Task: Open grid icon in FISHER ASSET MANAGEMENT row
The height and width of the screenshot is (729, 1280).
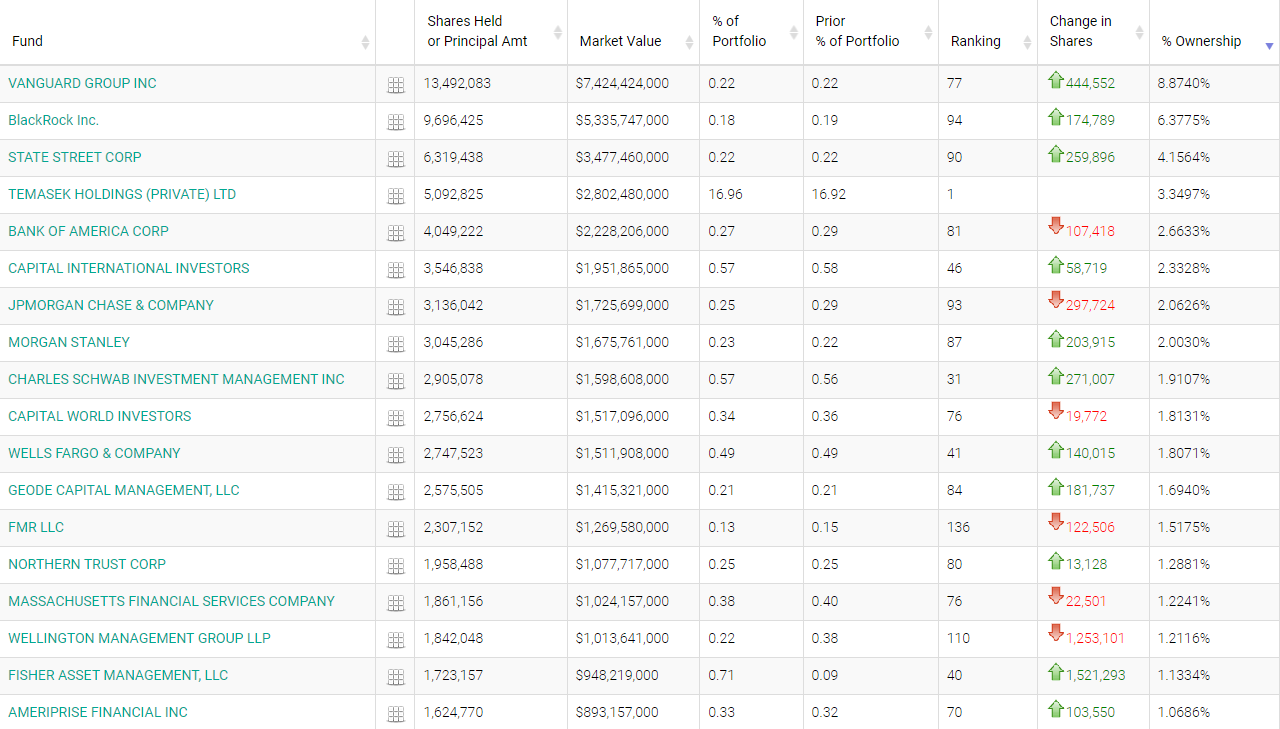Action: (x=396, y=677)
